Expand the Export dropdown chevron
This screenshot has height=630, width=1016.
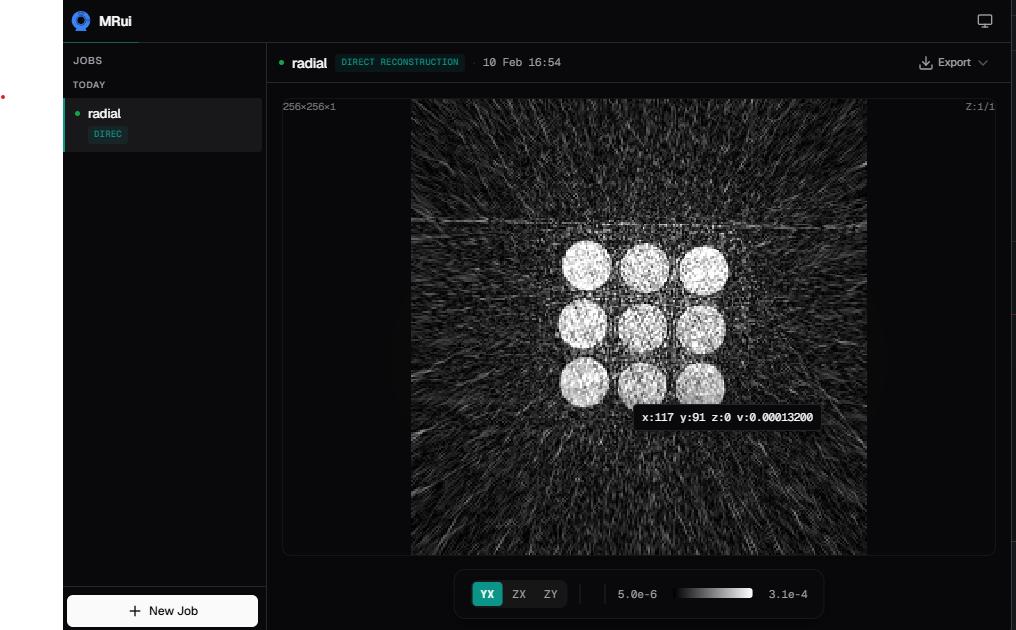pos(982,63)
